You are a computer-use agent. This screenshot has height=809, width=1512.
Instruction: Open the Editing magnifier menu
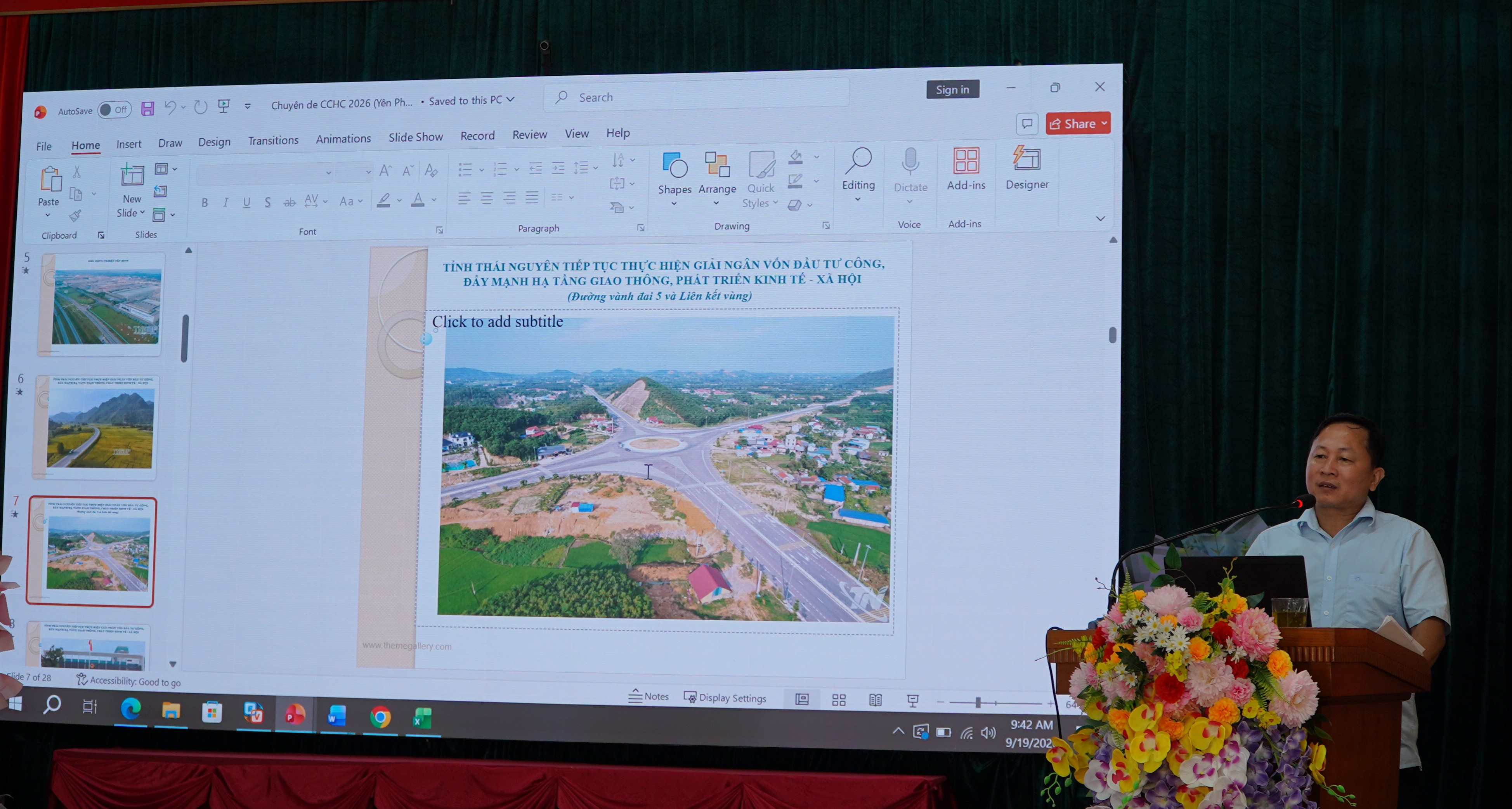tap(858, 174)
